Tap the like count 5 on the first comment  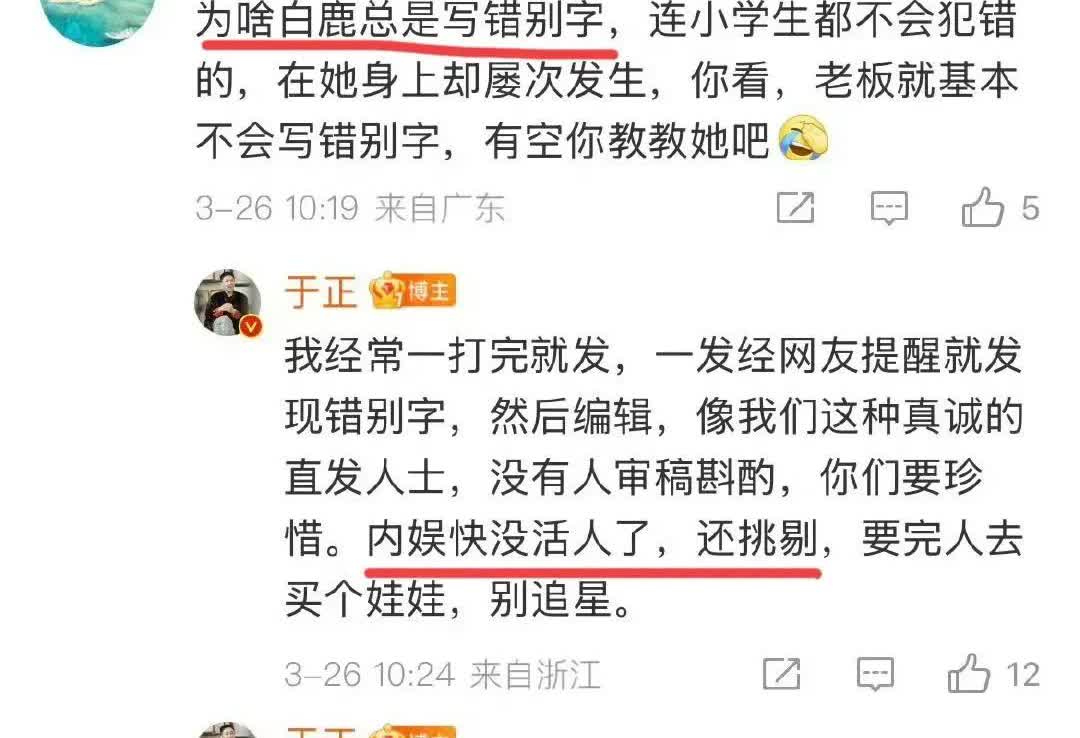(1030, 208)
